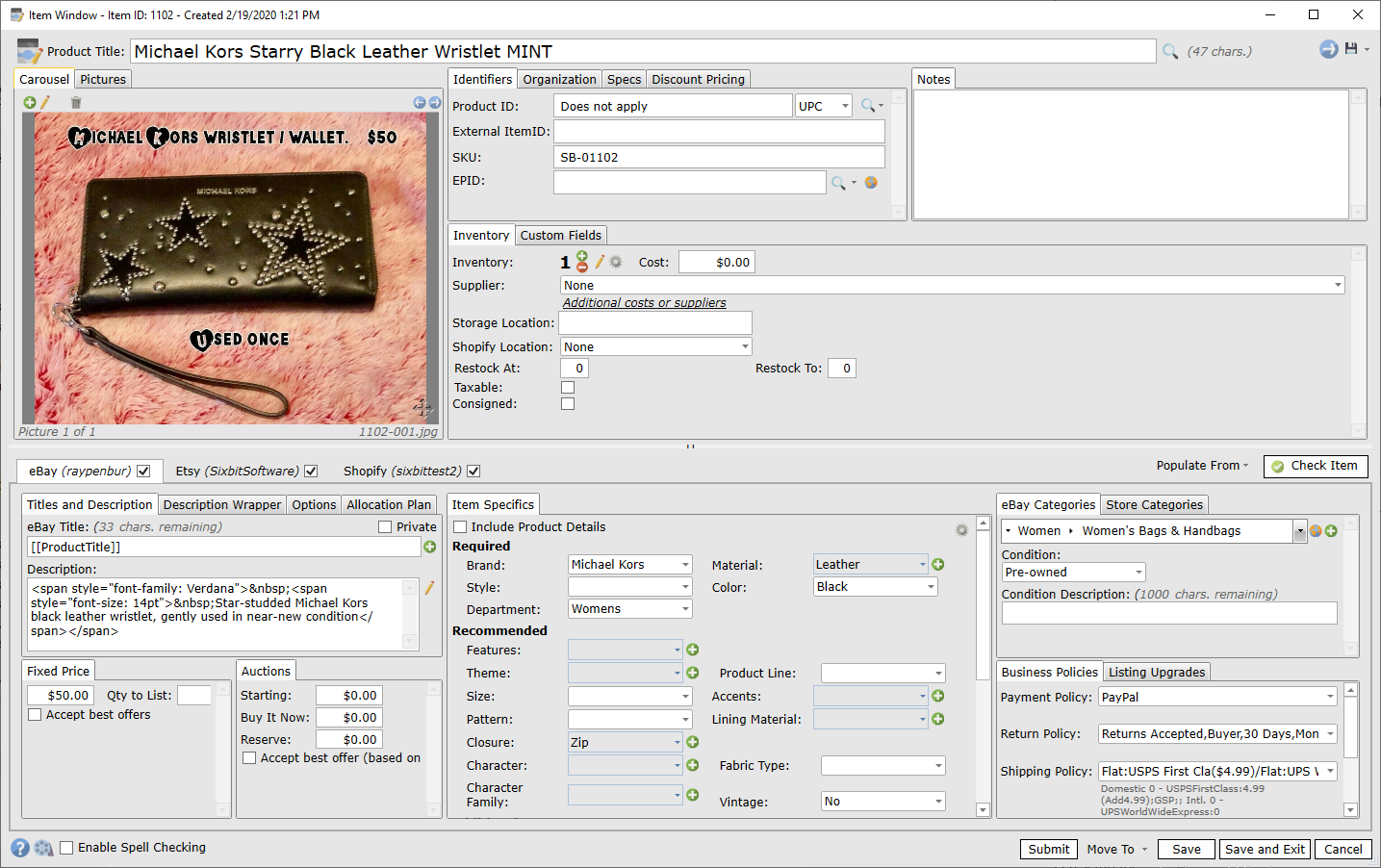Viewport: 1381px width, 868px height.
Task: Add Accents value with green plus
Action: [x=938, y=696]
